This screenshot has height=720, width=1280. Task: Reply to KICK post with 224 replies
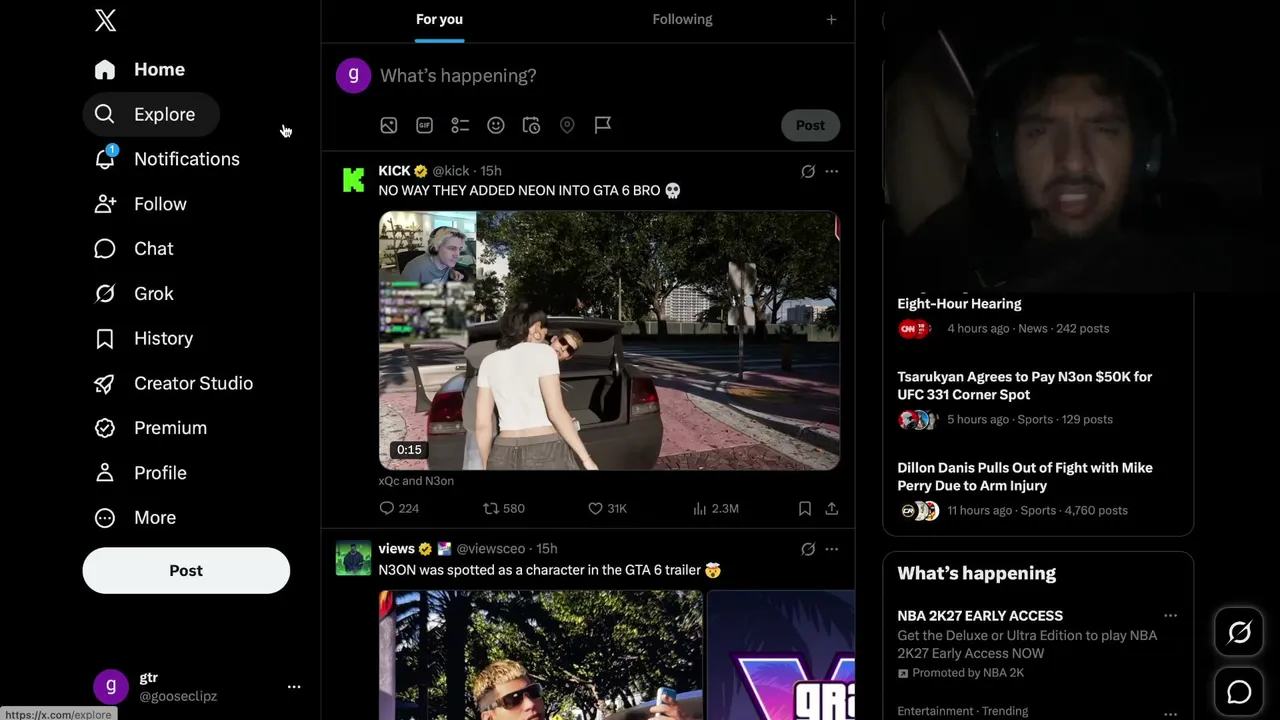398,508
